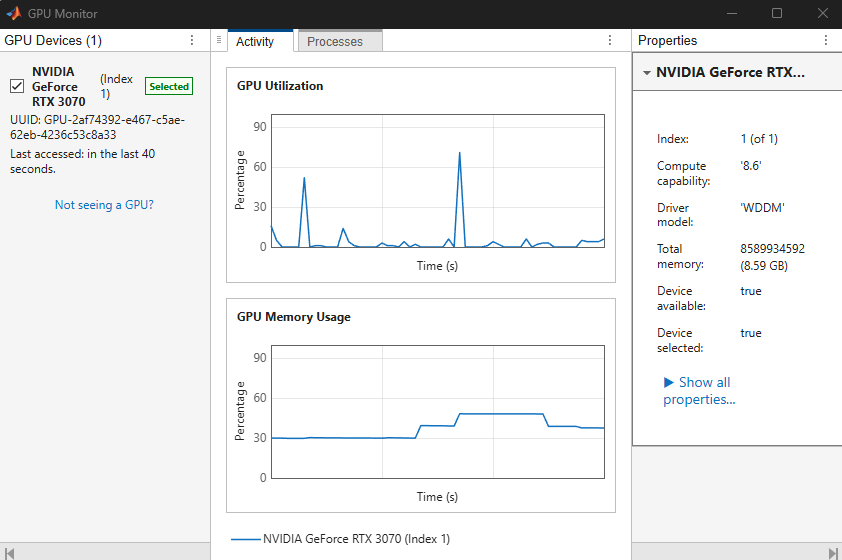Switch to the Processes tab

(340, 41)
